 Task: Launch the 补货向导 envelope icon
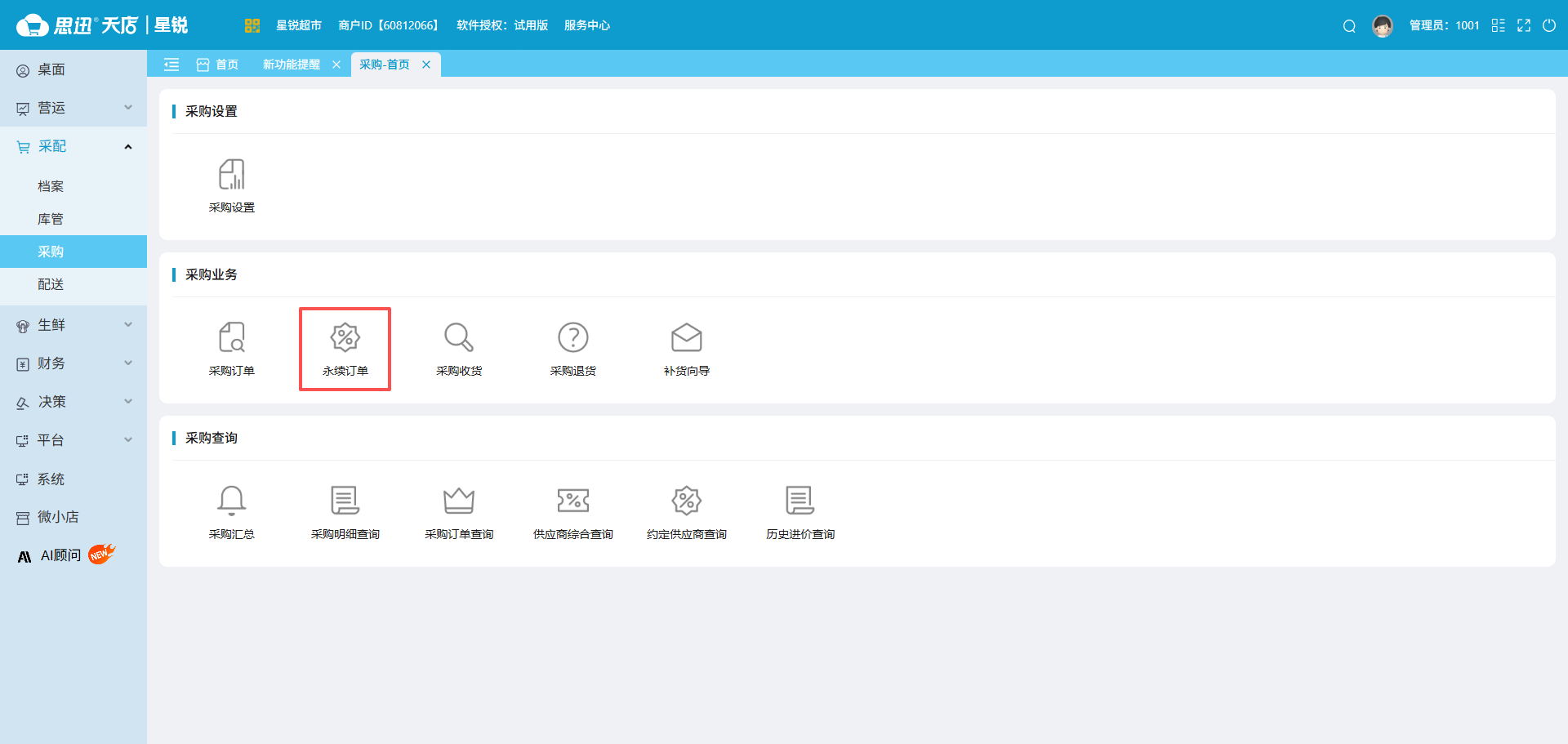coord(686,338)
